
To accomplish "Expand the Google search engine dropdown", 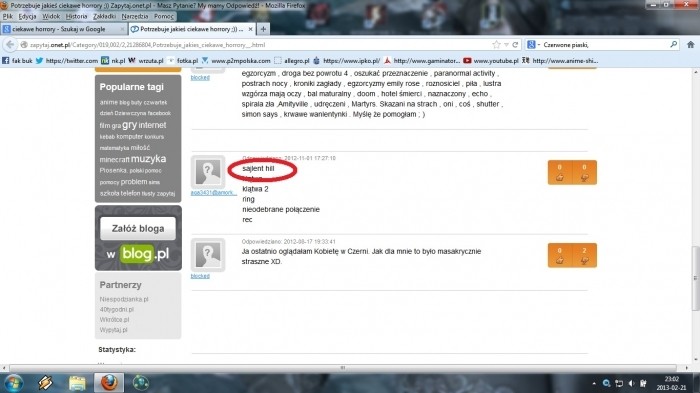I will tap(533, 45).
